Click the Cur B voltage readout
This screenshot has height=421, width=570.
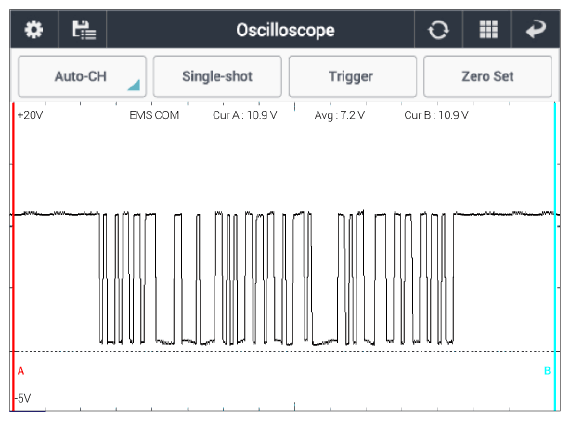pos(436,115)
